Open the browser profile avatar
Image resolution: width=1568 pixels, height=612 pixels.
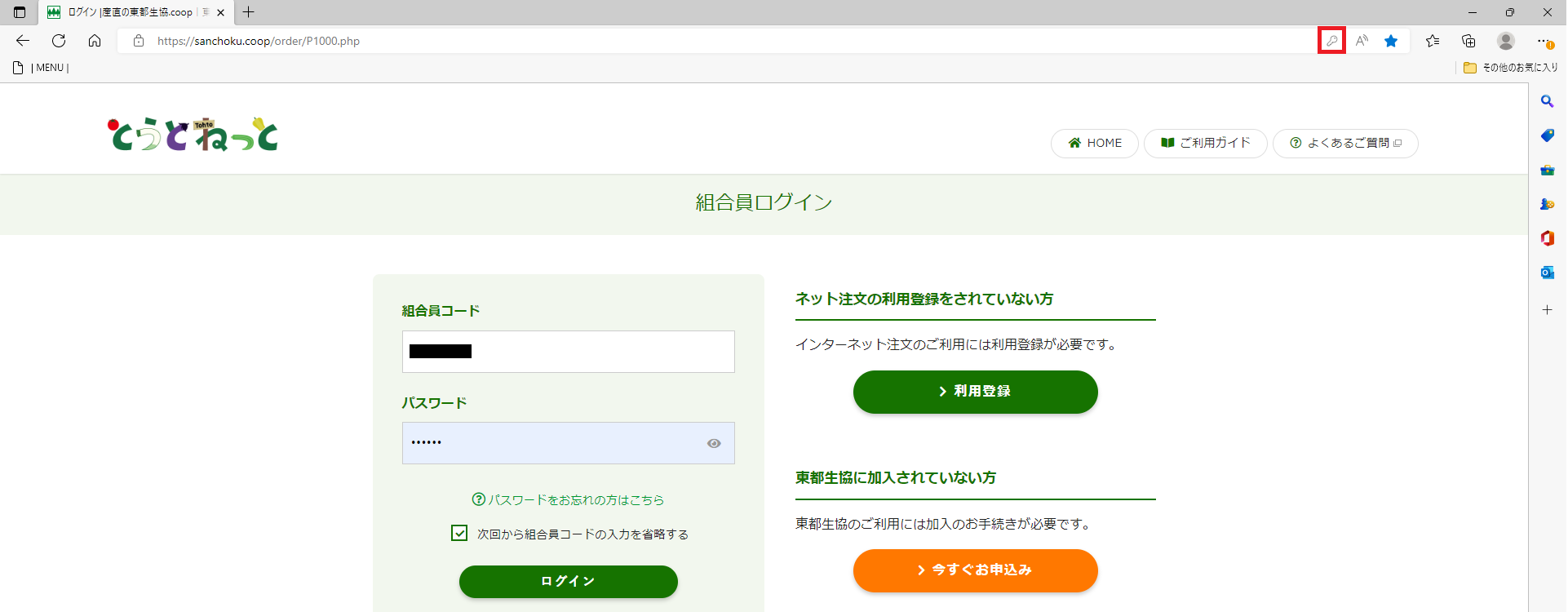1506,41
